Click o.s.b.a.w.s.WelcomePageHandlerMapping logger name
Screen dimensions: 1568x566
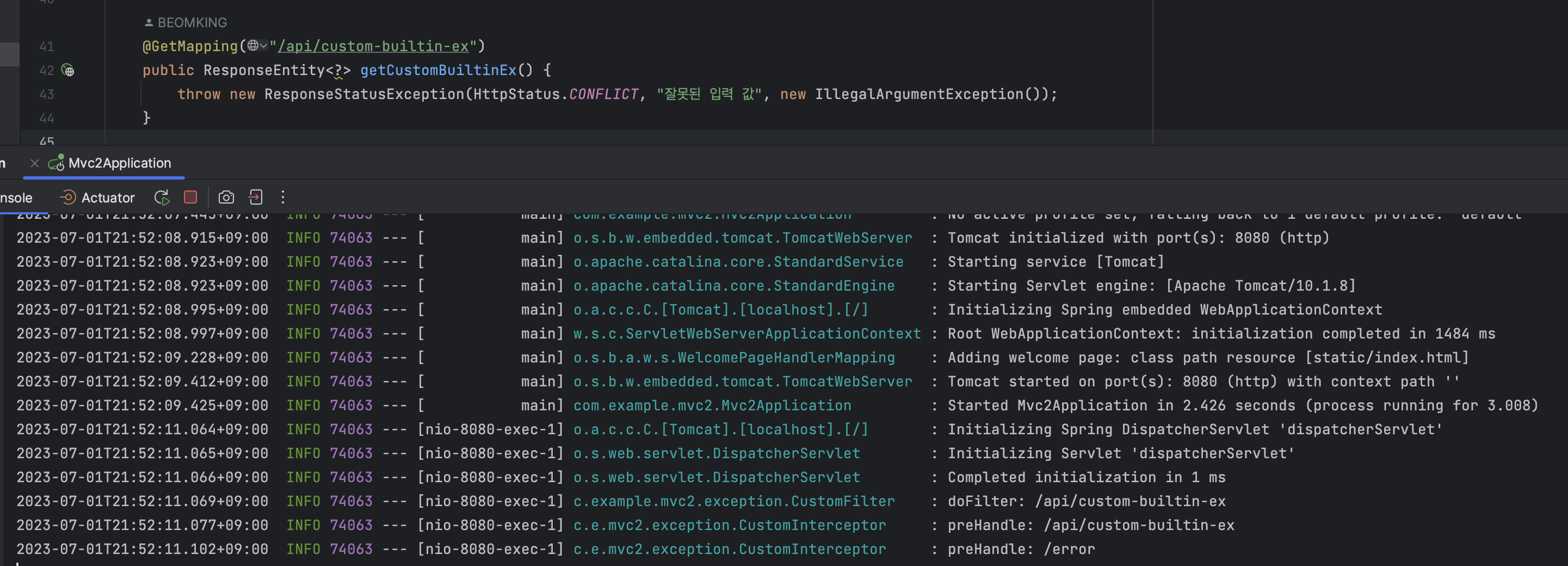tap(734, 358)
